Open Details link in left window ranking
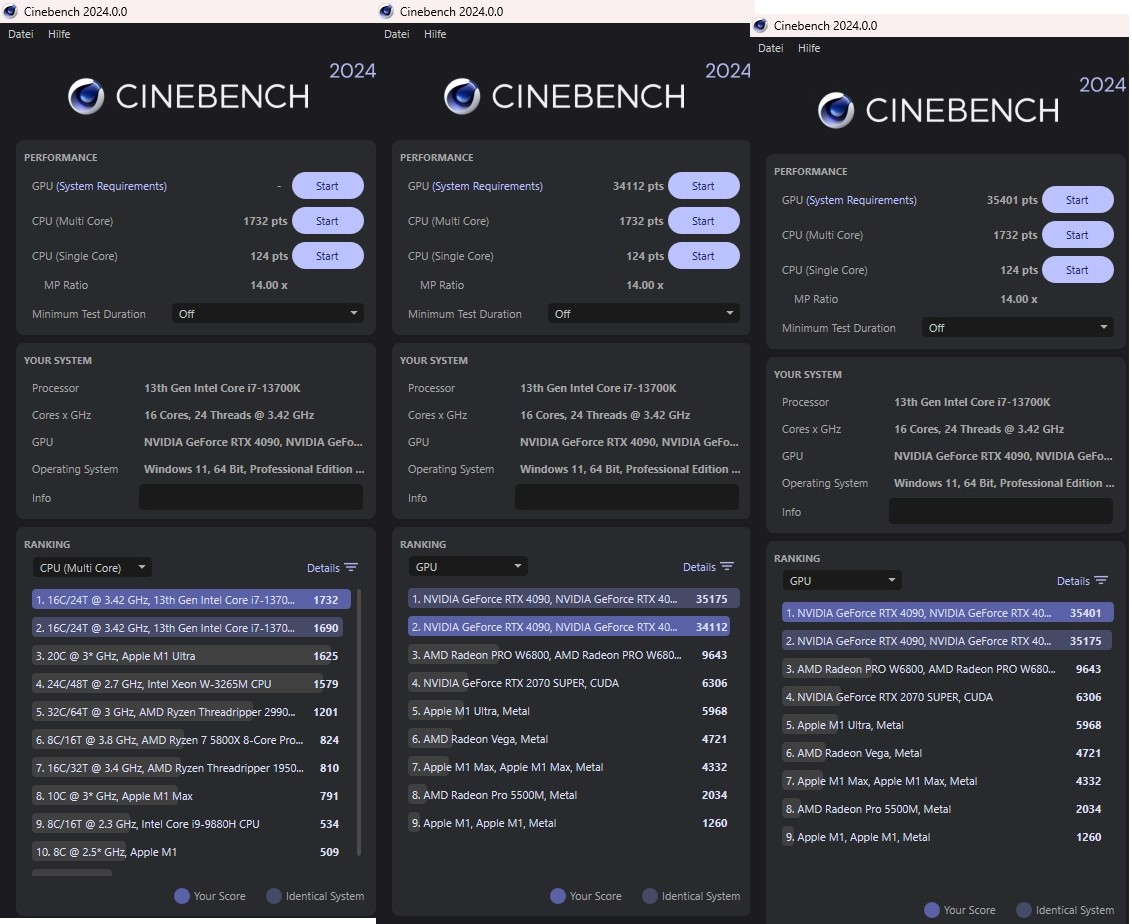 [x=323, y=568]
